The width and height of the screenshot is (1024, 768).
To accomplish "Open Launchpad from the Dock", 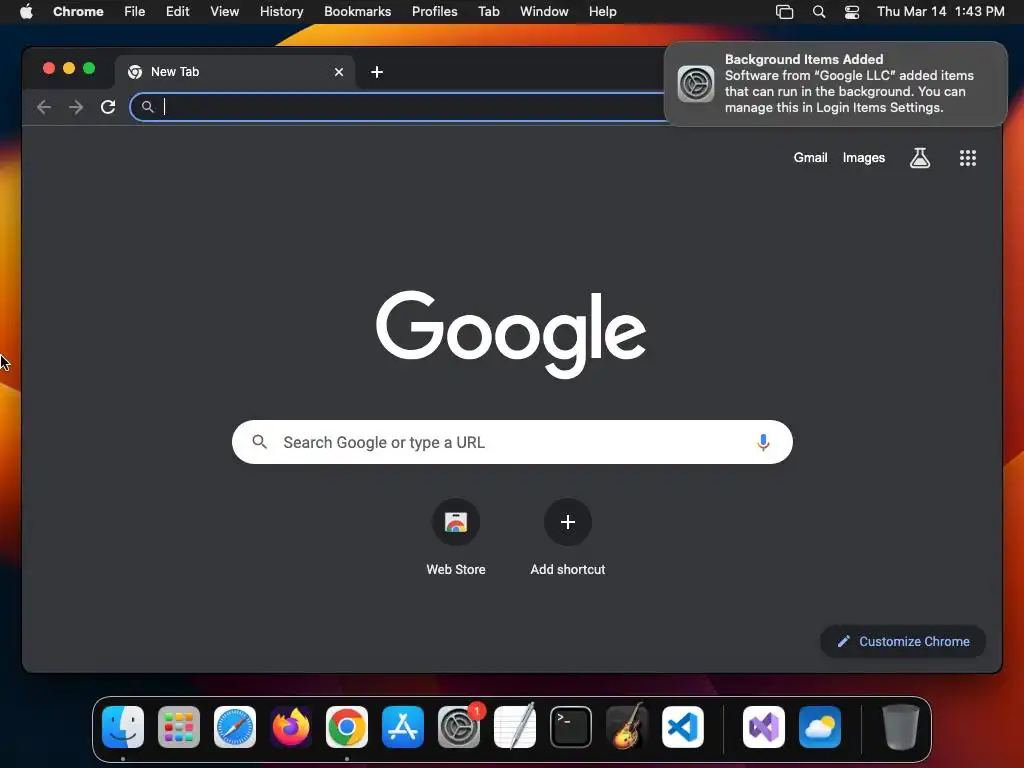I will click(x=179, y=727).
